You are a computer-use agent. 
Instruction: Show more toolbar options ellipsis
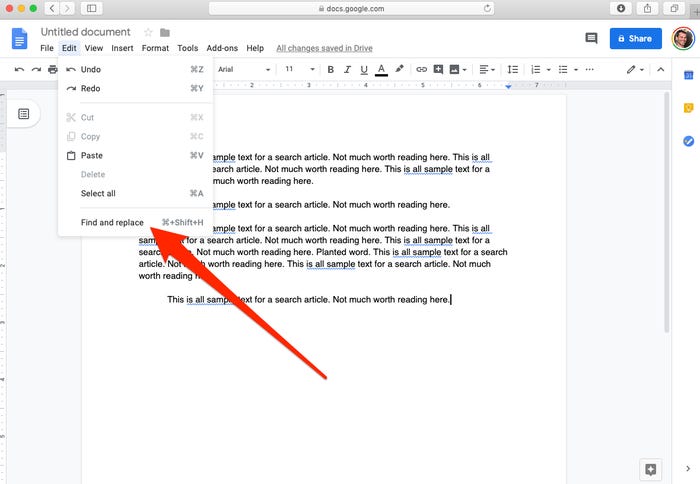click(x=589, y=69)
